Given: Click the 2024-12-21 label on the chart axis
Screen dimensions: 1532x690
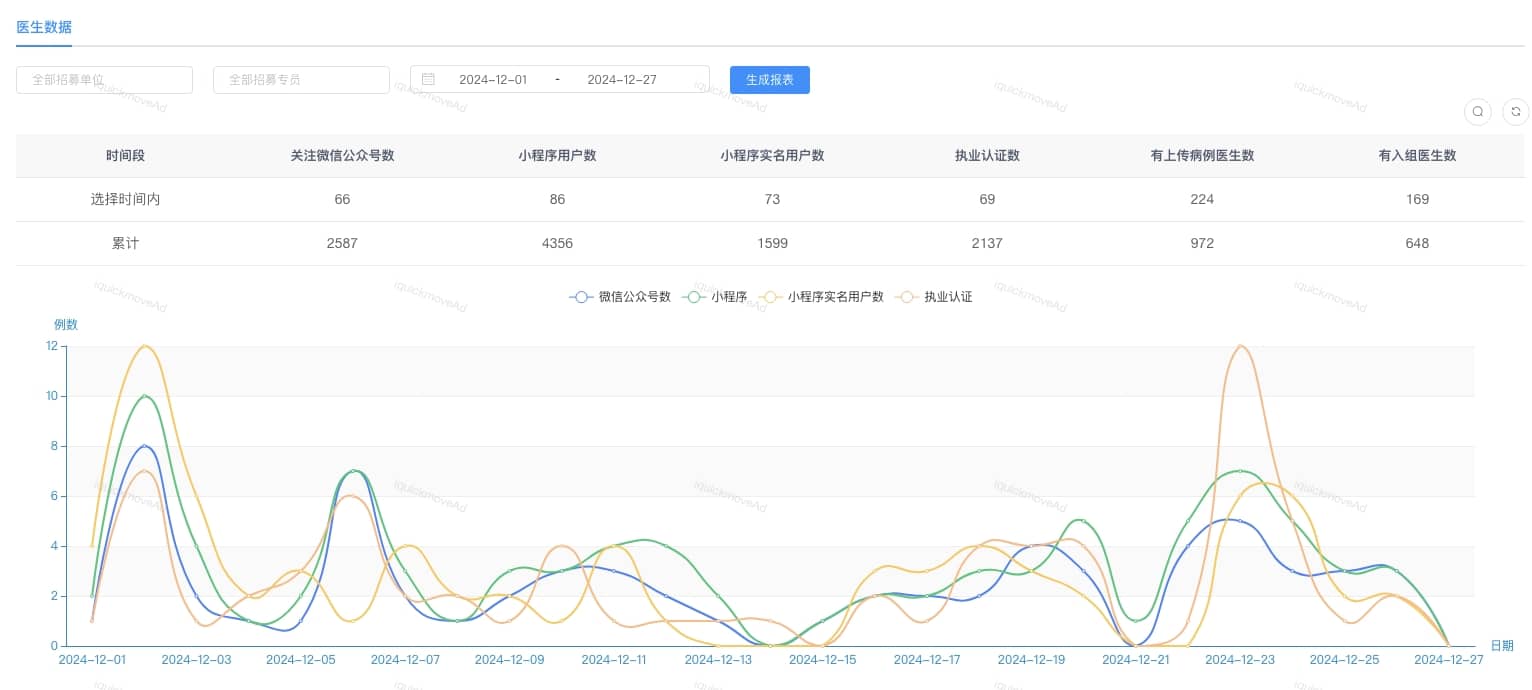Looking at the screenshot, I should coord(1135,660).
